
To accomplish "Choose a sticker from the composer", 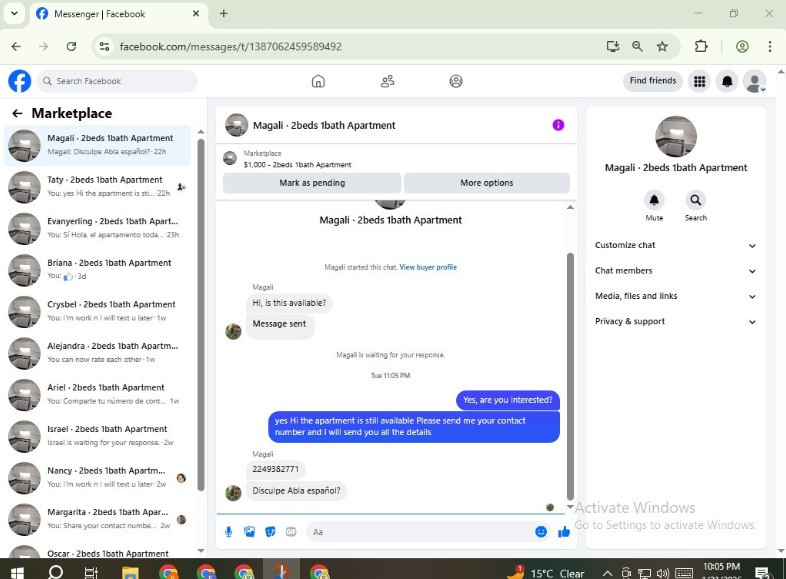I will (270, 532).
